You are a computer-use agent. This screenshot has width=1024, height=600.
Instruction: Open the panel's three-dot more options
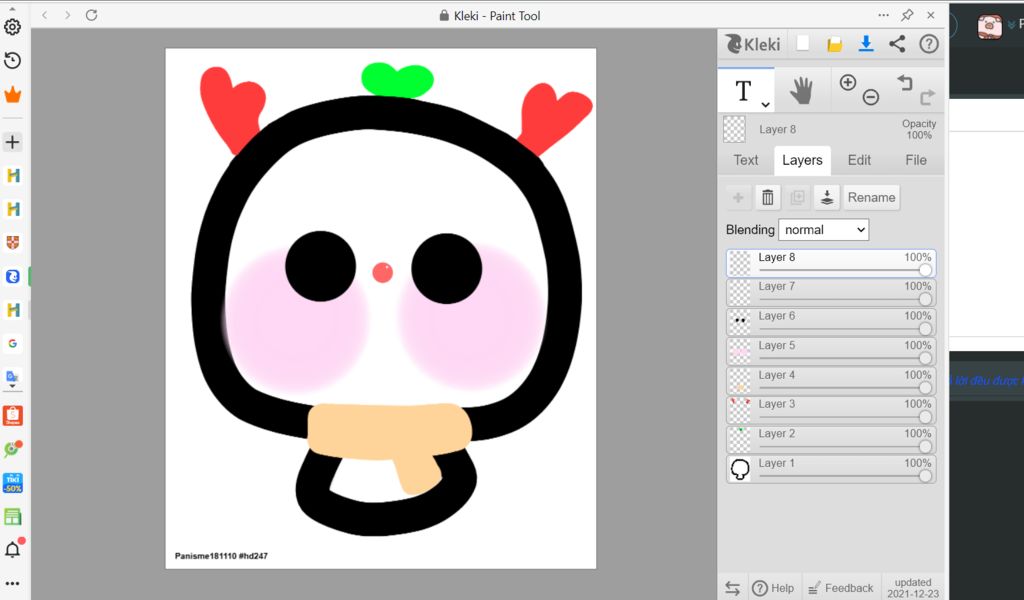click(883, 15)
